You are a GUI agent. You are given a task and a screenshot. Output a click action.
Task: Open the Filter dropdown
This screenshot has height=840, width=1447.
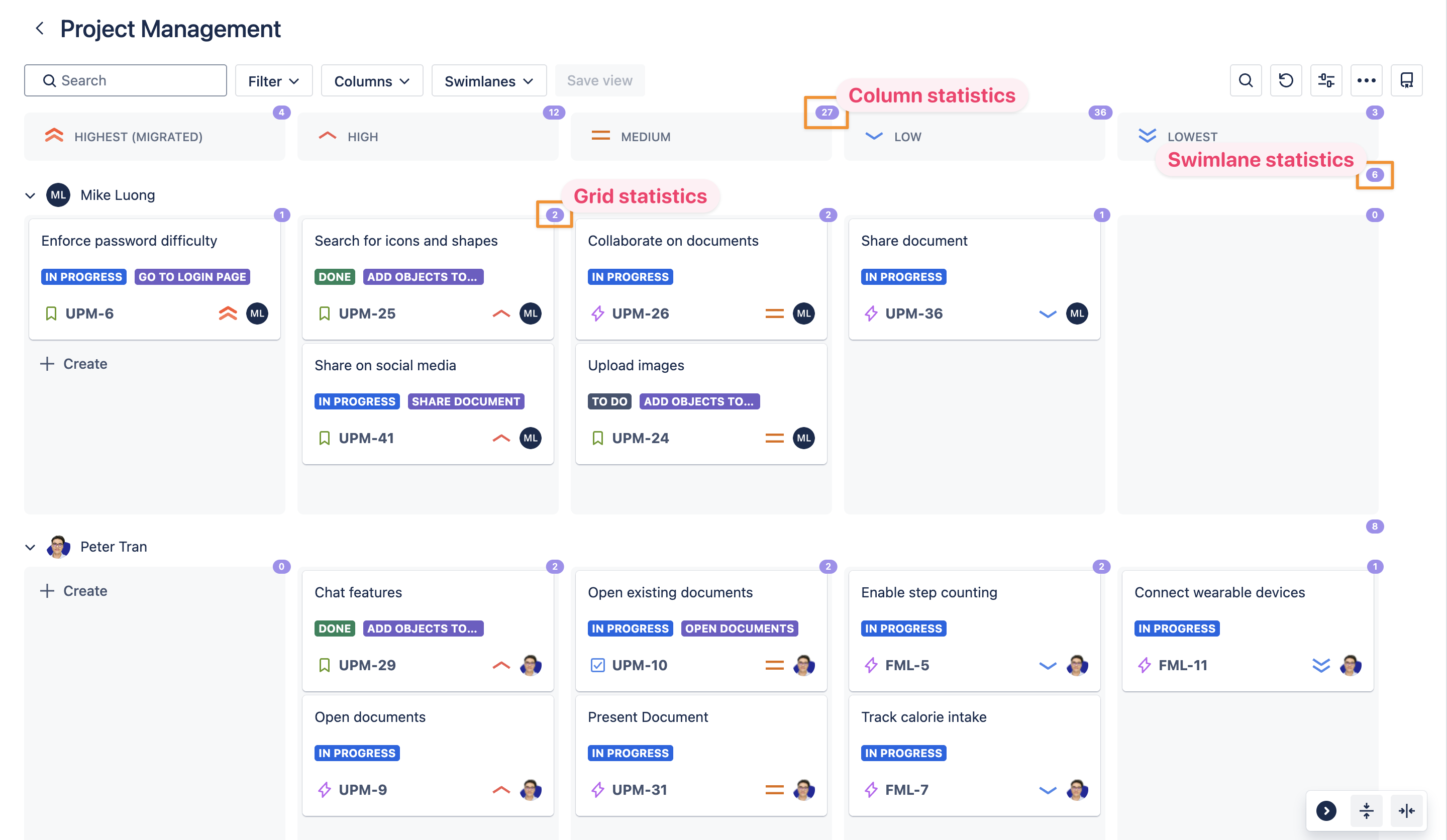coord(273,81)
